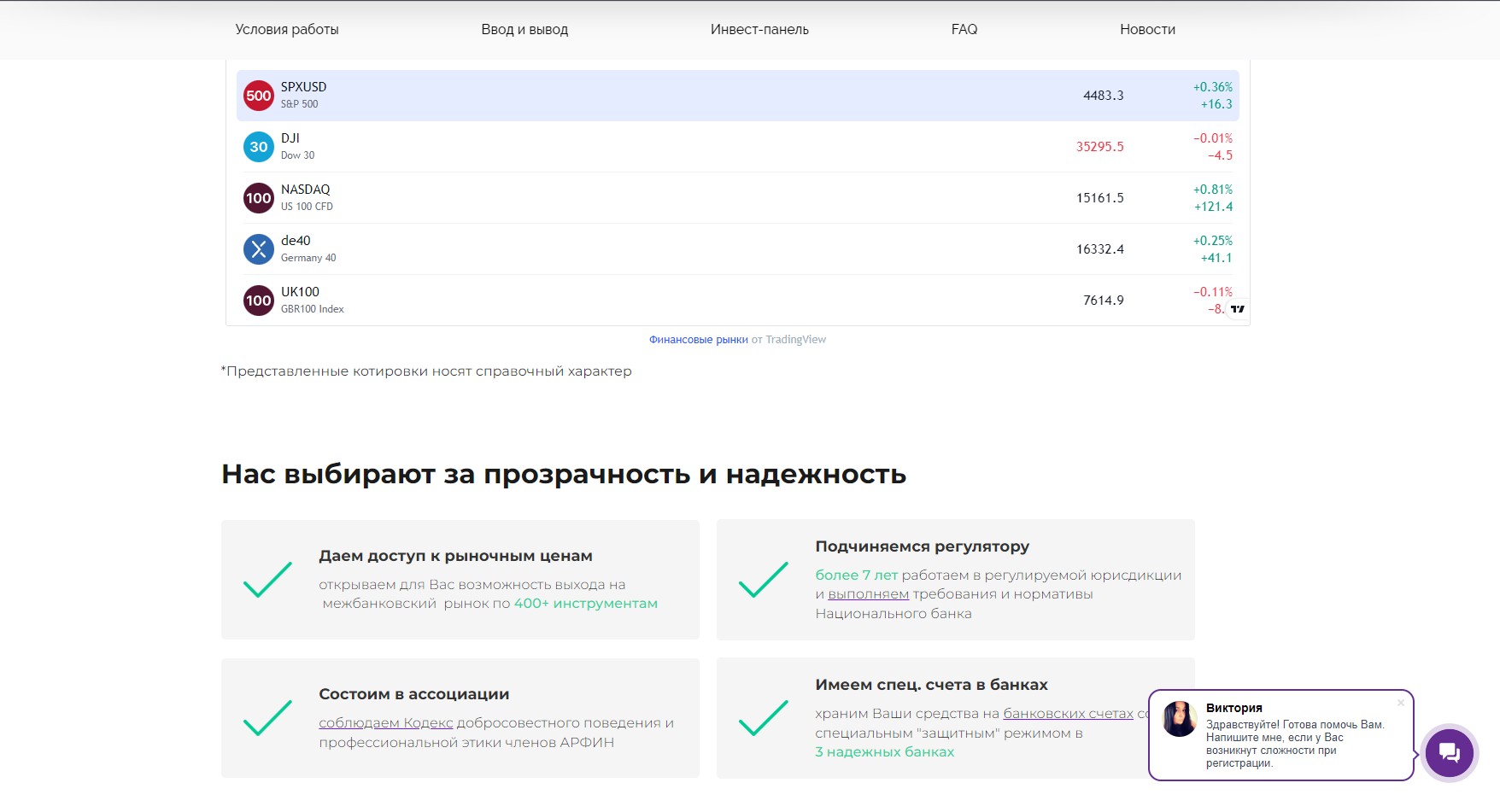The width and height of the screenshot is (1500, 812).
Task: Click the checkmark beside Даем доступ к рыночным ценам
Action: (x=267, y=580)
